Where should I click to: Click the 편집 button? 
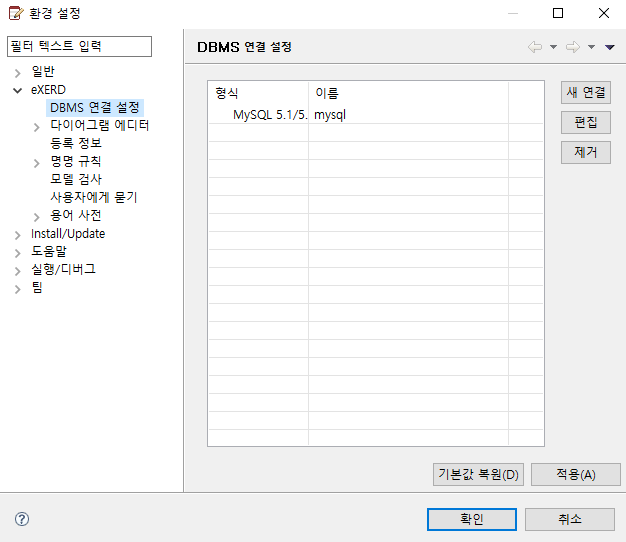[586, 123]
